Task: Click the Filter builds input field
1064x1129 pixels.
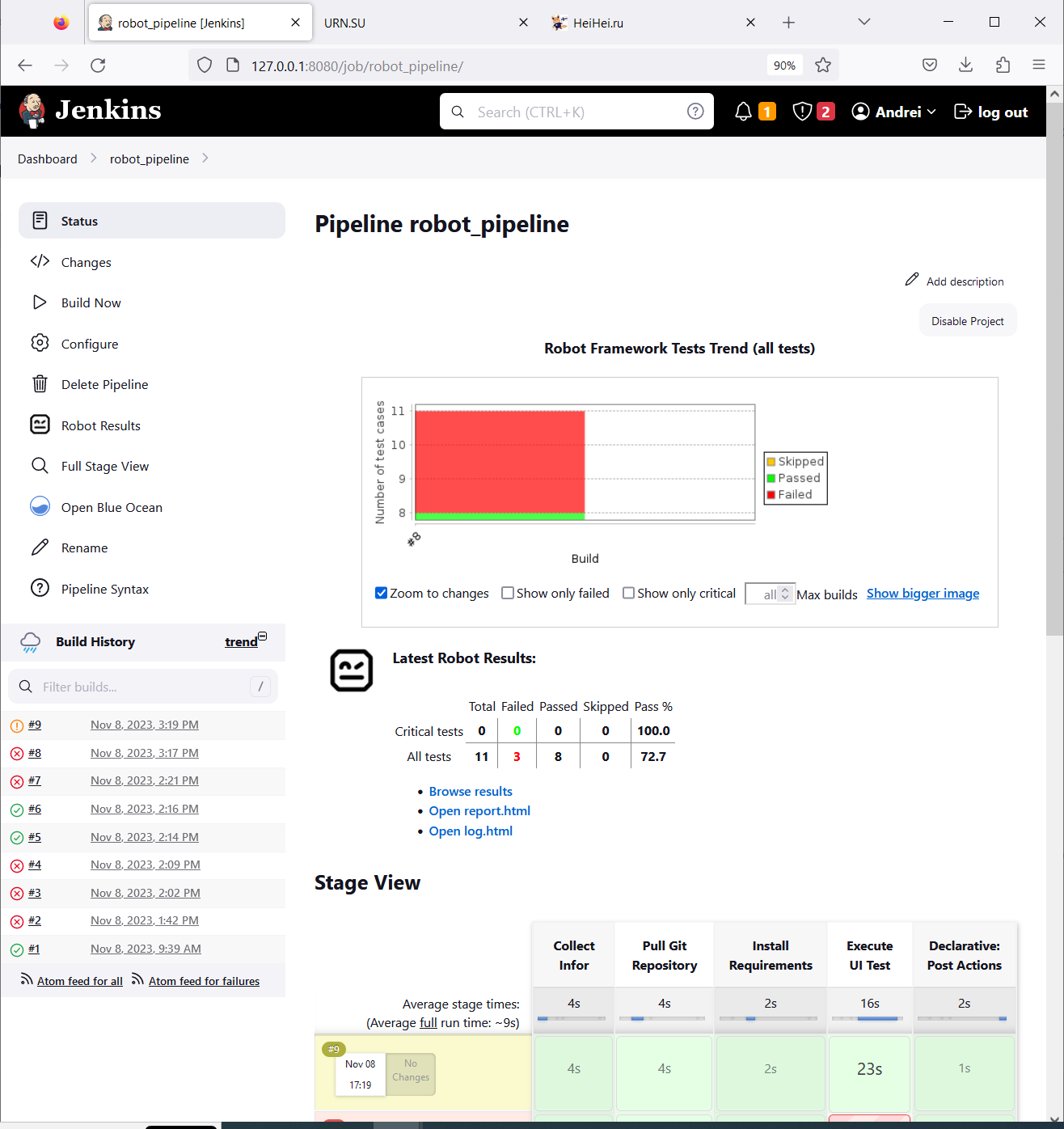Action: click(x=143, y=687)
